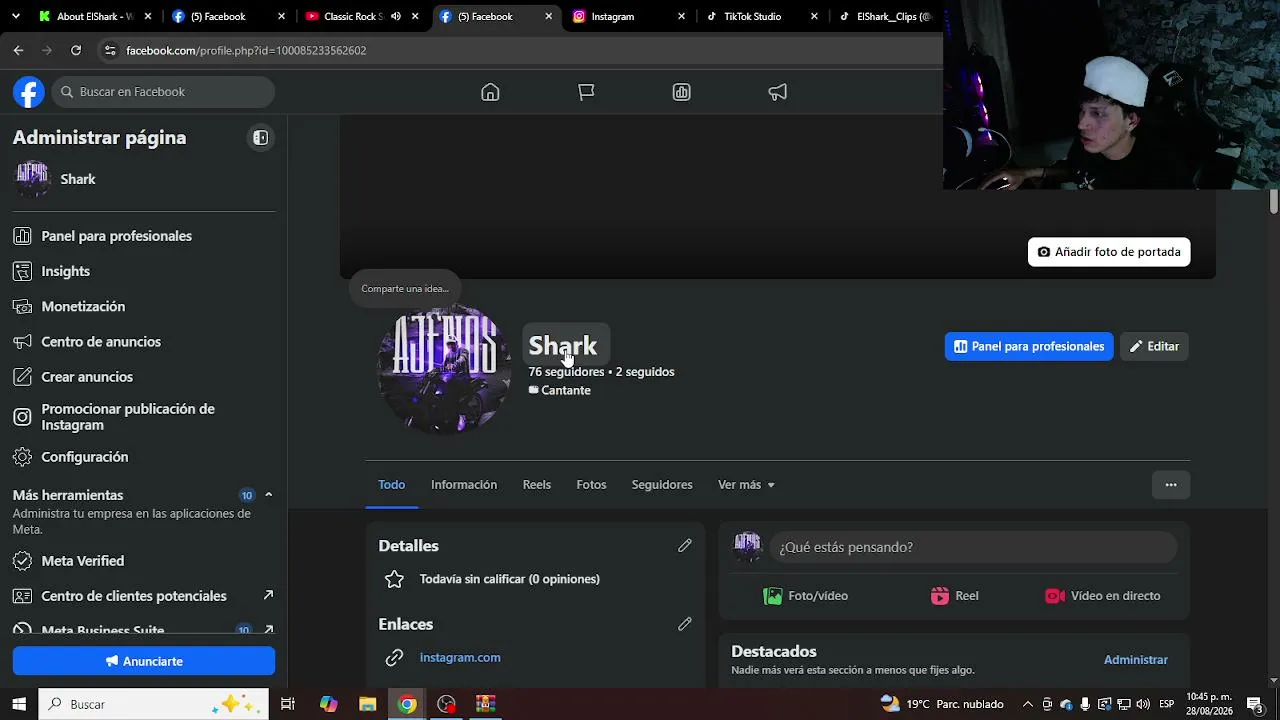Image resolution: width=1280 pixels, height=720 pixels.
Task: Click the browser address bar URL
Action: pos(246,50)
